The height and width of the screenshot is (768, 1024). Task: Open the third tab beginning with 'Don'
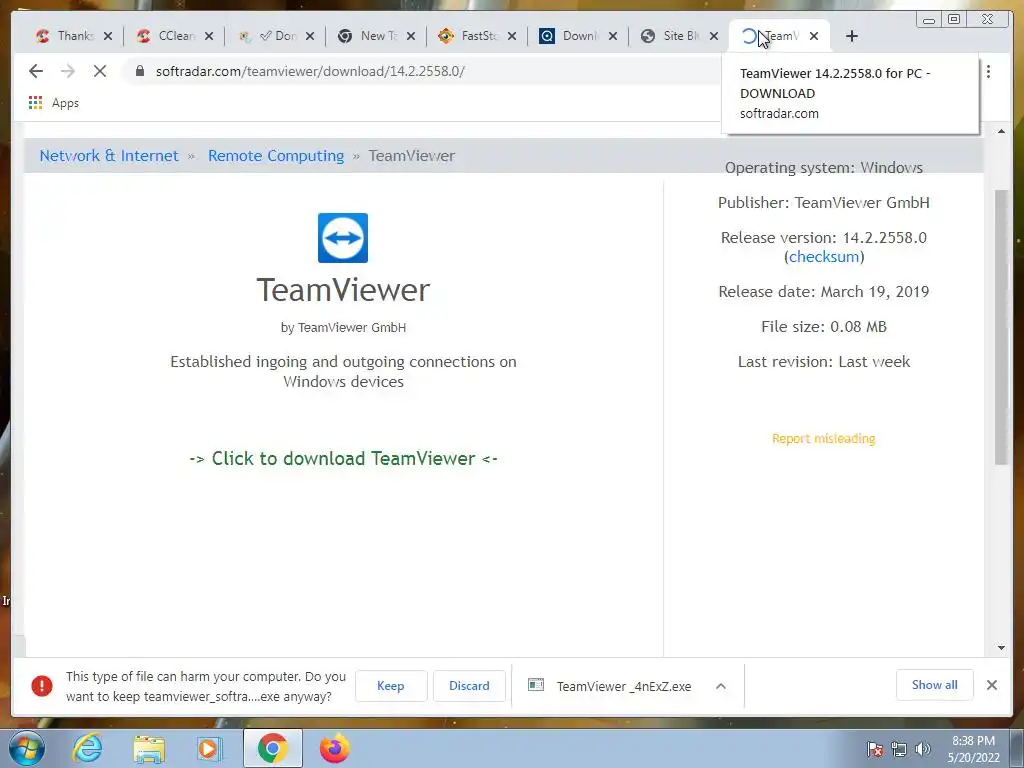[269, 36]
